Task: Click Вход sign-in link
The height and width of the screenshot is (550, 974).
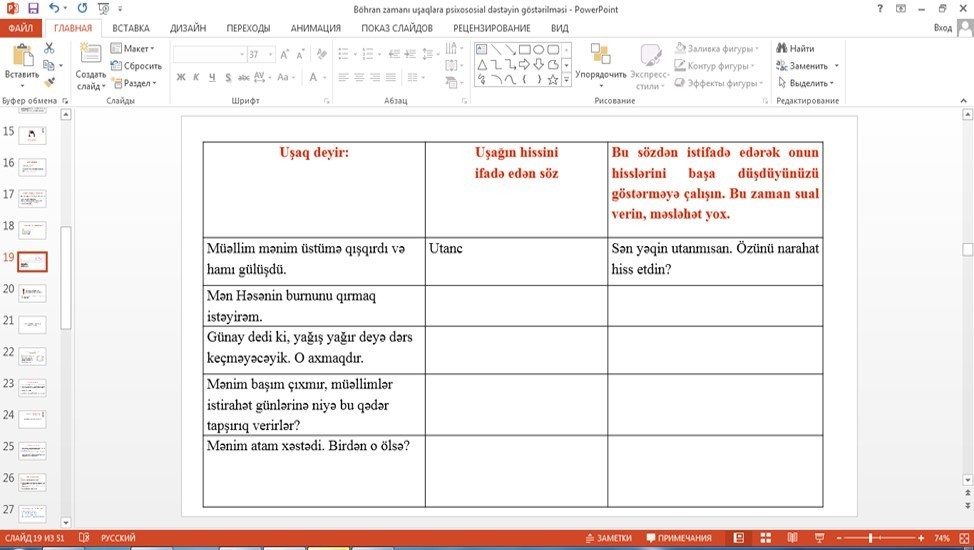Action: click(942, 28)
